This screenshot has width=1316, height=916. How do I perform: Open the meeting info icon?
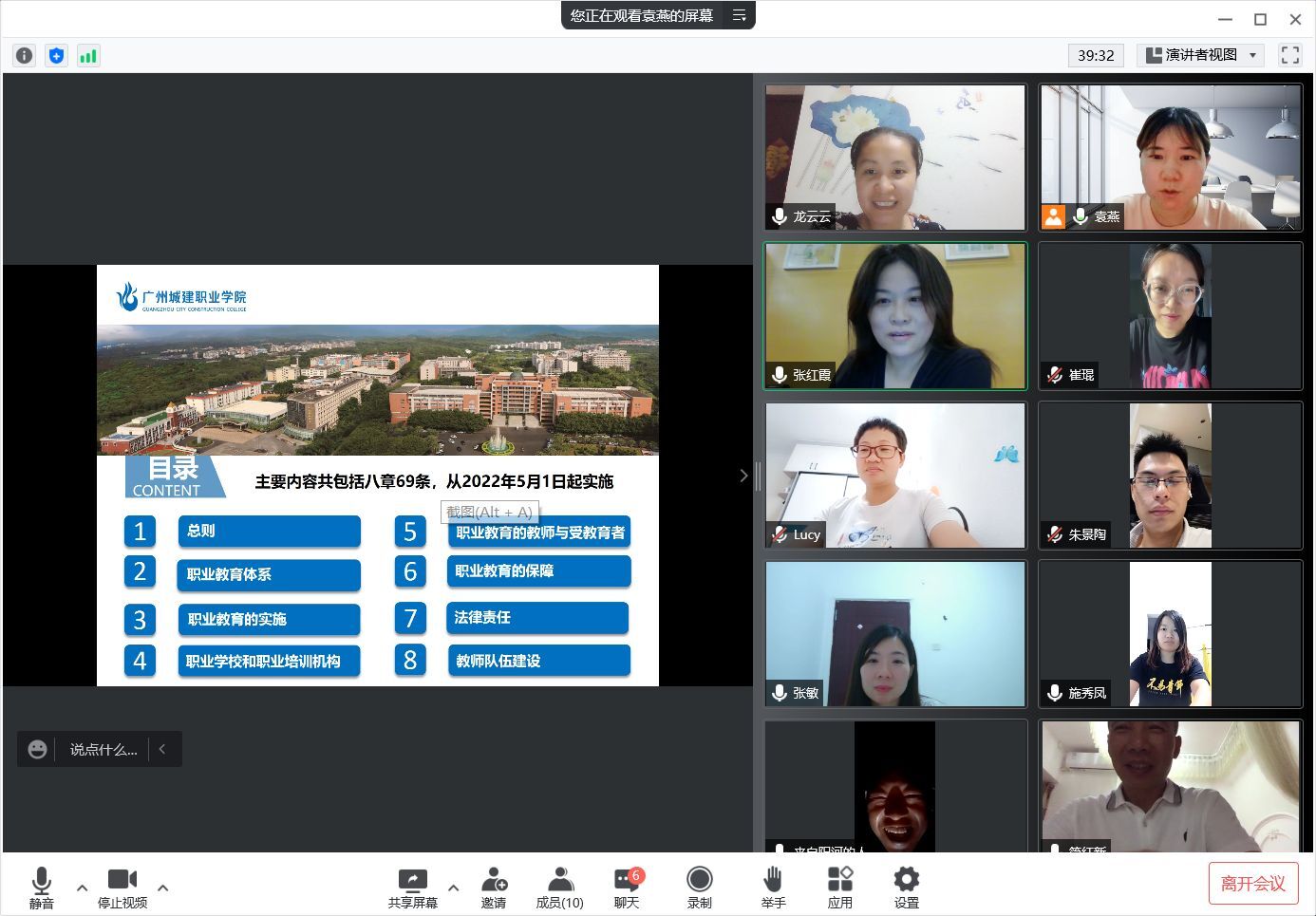(25, 56)
